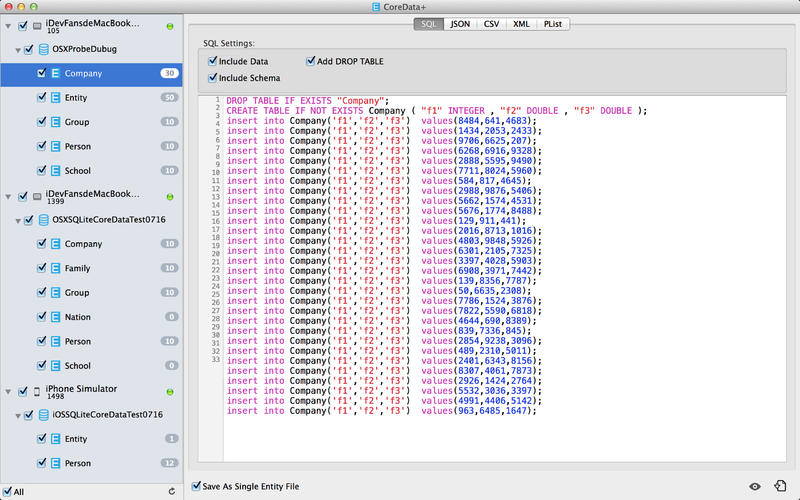The height and width of the screenshot is (500, 800).
Task: Collapse the iPhone Simulator device group
Action: click(8, 392)
